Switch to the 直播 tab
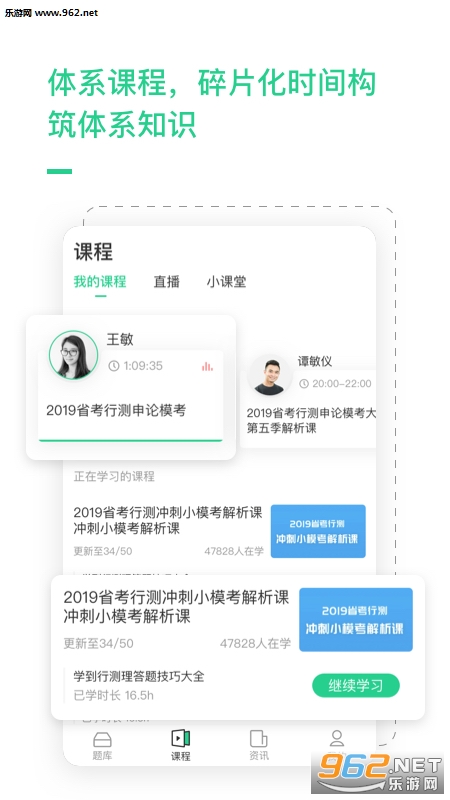The width and height of the screenshot is (450, 800). pyautogui.click(x=166, y=282)
